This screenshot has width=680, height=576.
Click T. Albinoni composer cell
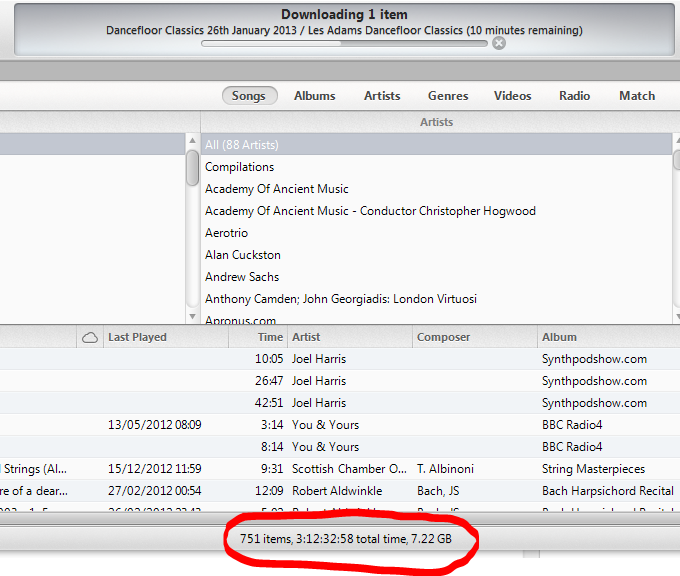pyautogui.click(x=445, y=469)
